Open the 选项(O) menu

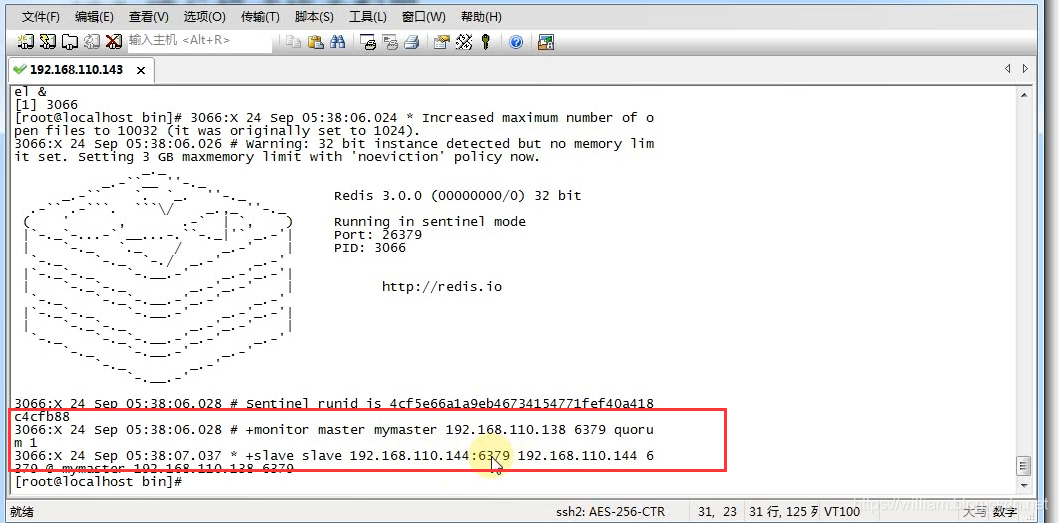tap(205, 16)
